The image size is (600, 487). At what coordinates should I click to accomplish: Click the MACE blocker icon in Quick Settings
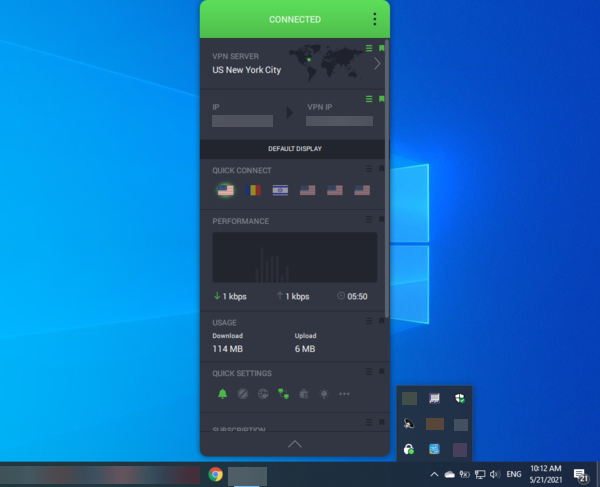[x=243, y=394]
